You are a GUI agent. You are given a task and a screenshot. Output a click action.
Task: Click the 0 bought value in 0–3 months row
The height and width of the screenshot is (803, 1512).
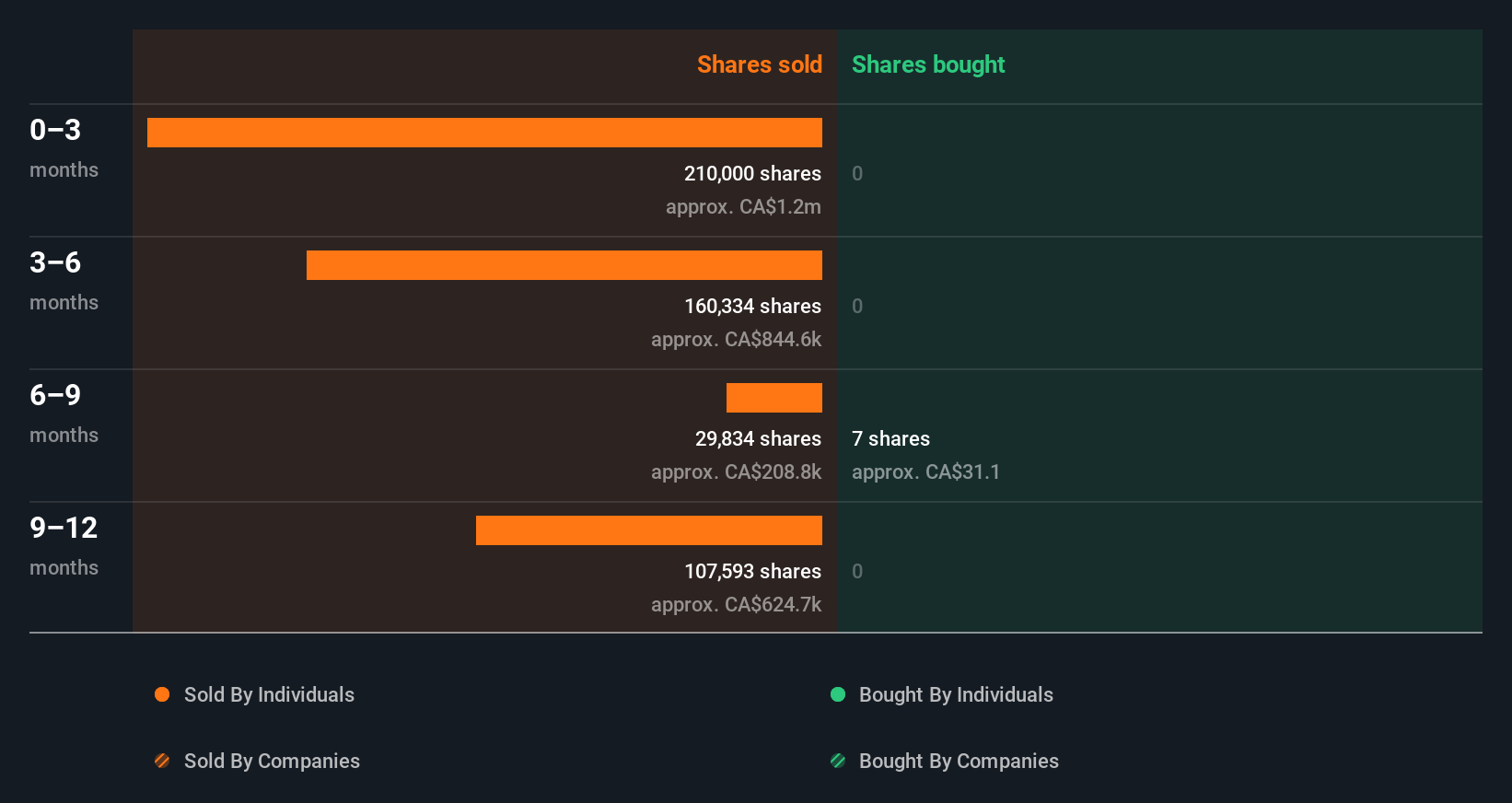coord(857,173)
